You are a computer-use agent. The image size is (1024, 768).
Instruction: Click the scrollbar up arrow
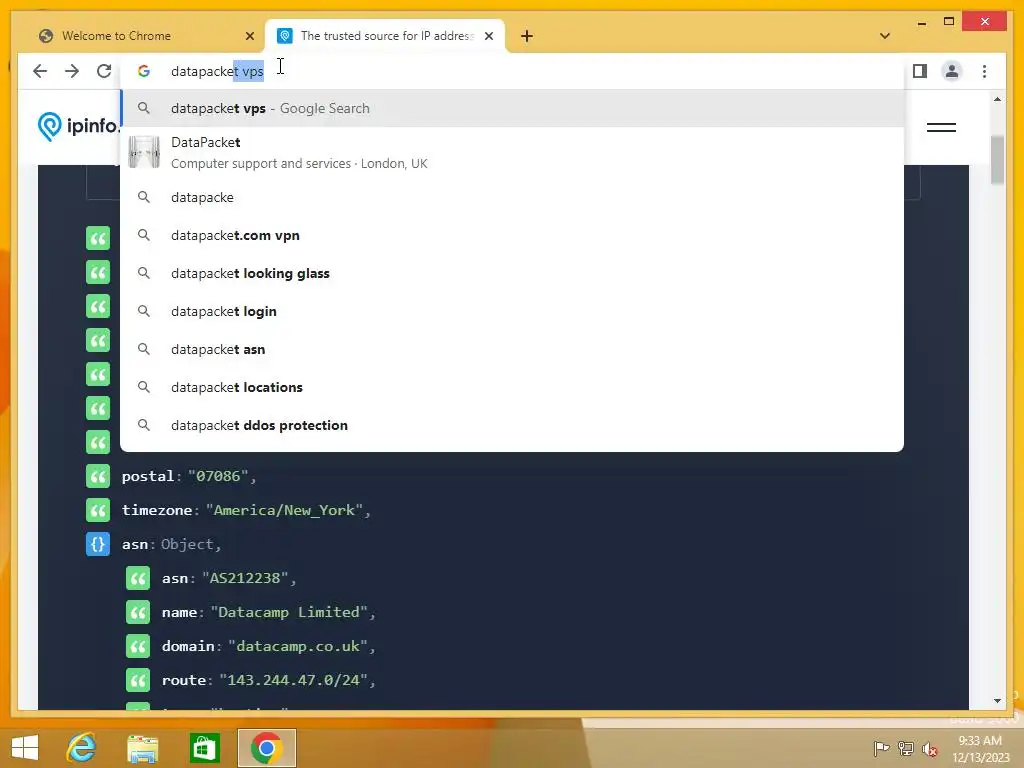click(x=997, y=99)
